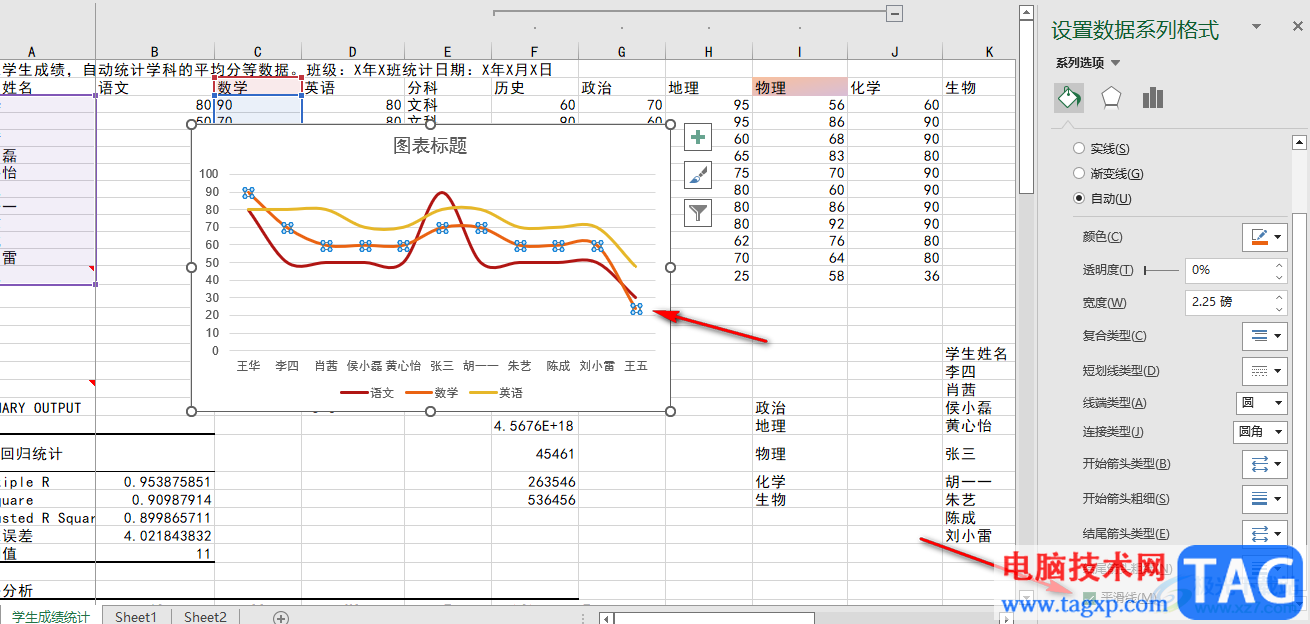Click the 透明度 percentage field
The height and width of the screenshot is (624, 1310).
tap(1228, 270)
